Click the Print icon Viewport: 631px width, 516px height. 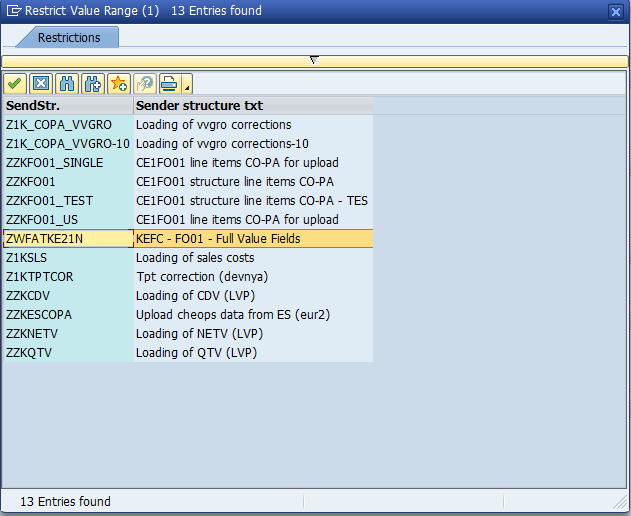[x=170, y=83]
